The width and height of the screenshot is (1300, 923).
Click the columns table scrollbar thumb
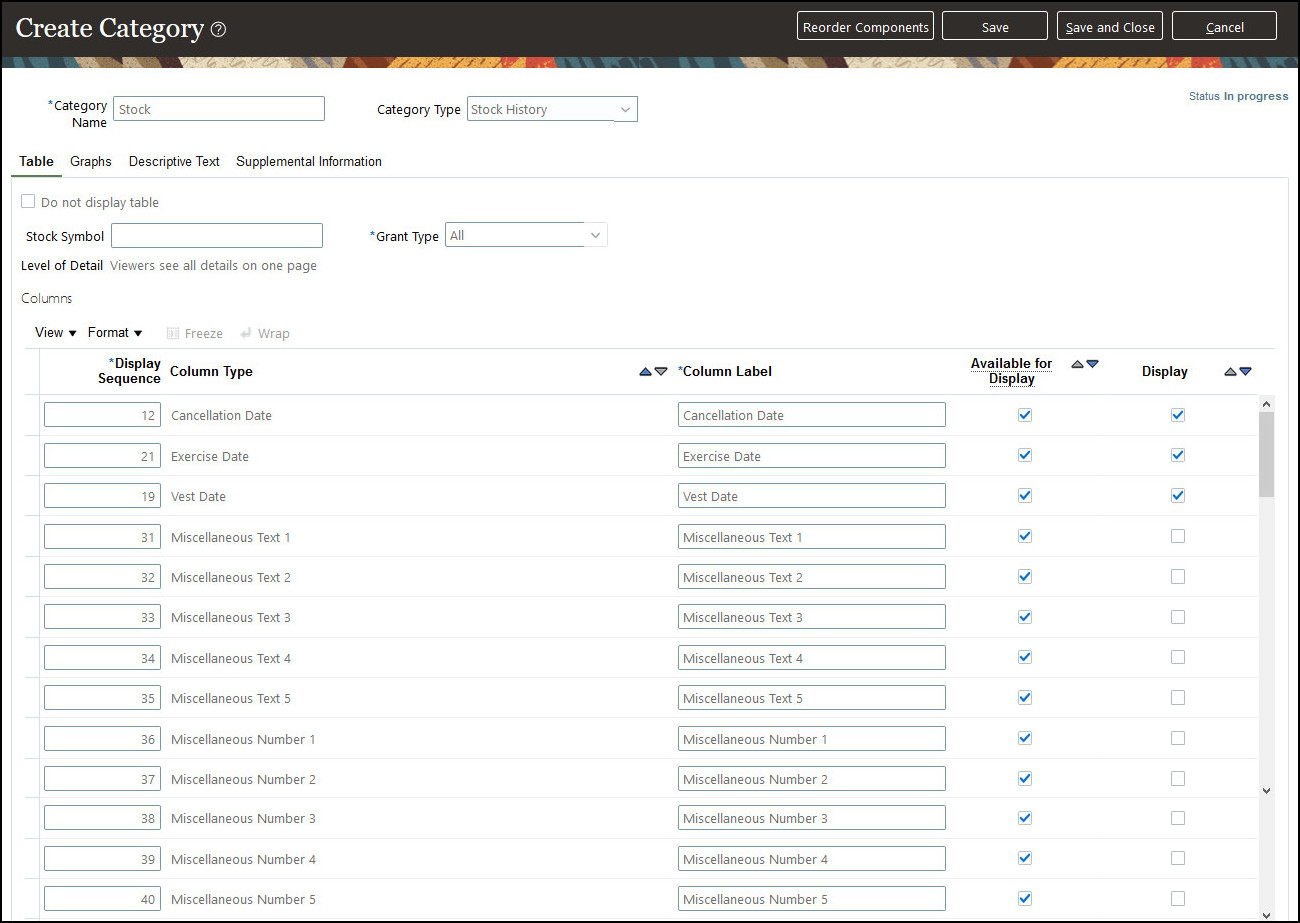[x=1267, y=454]
